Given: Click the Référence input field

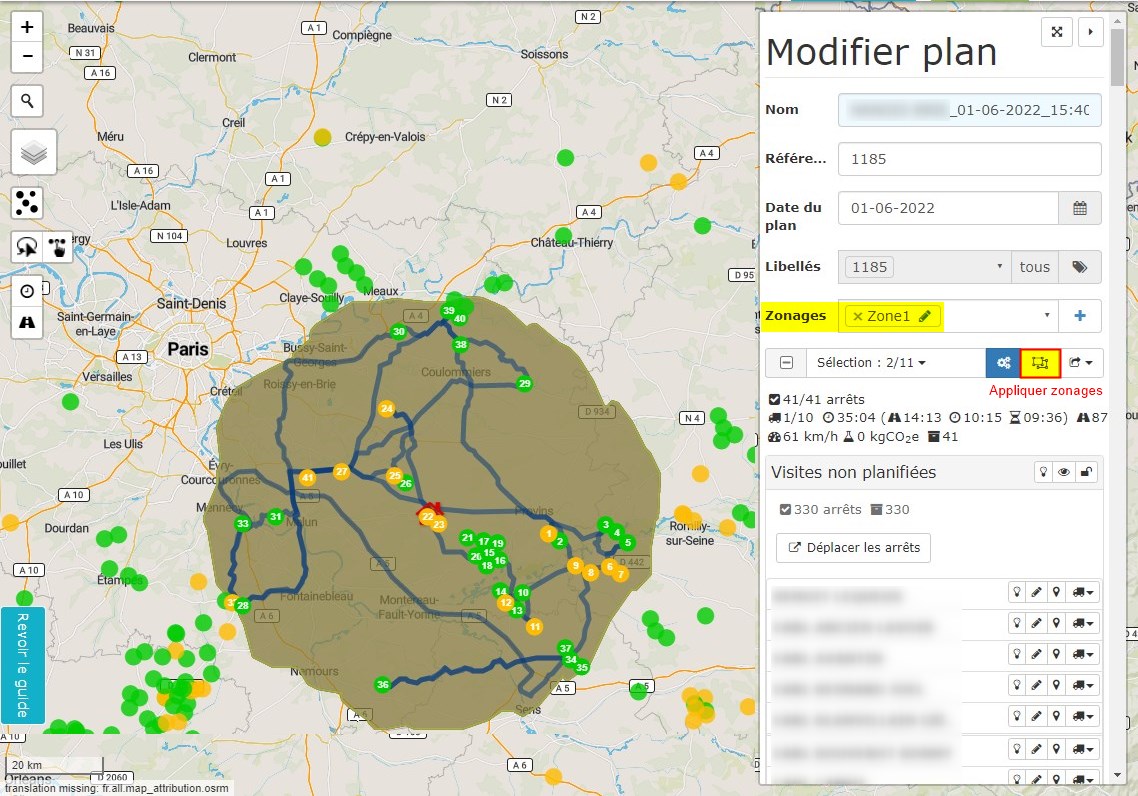Looking at the screenshot, I should click(x=969, y=158).
